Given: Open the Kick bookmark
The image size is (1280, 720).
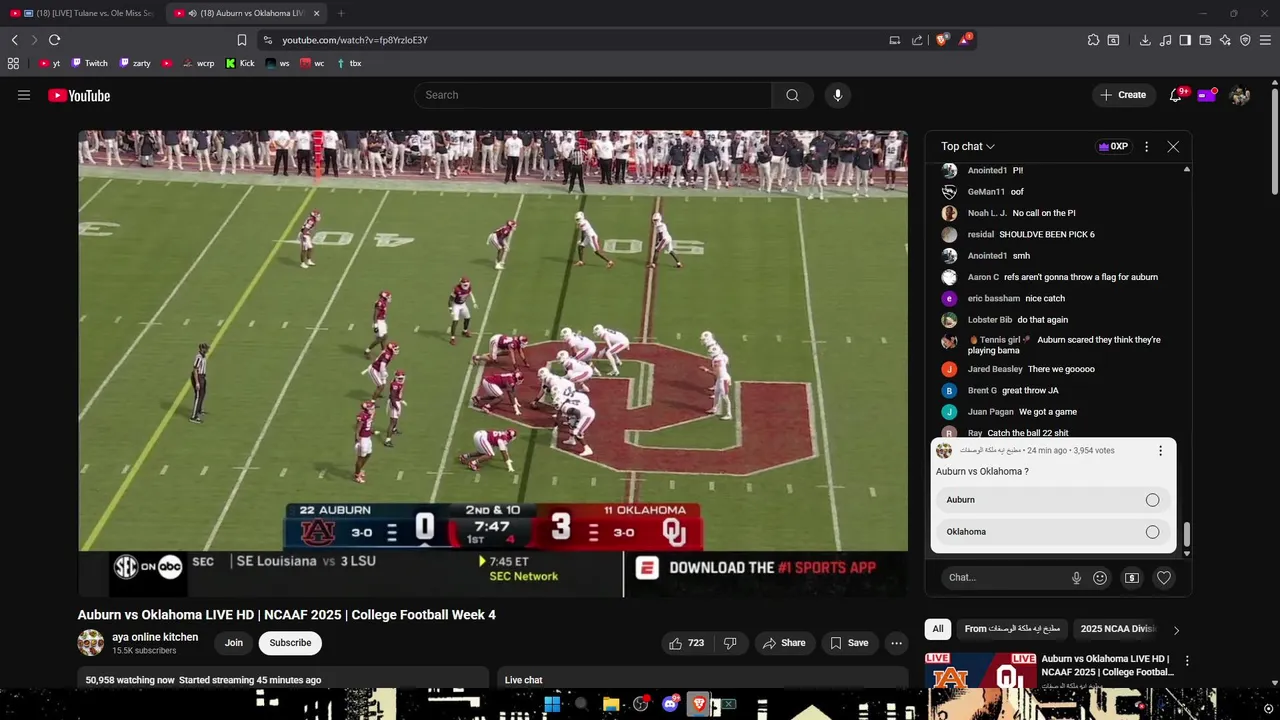Looking at the screenshot, I should point(240,63).
